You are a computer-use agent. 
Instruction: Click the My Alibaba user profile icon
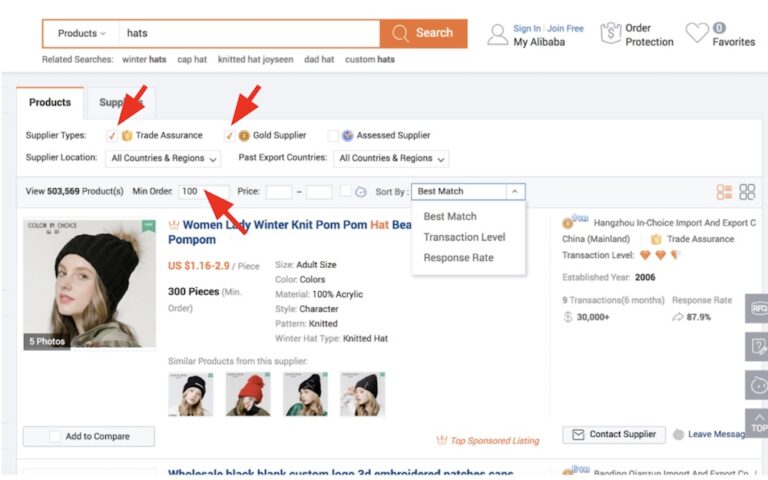pos(498,35)
